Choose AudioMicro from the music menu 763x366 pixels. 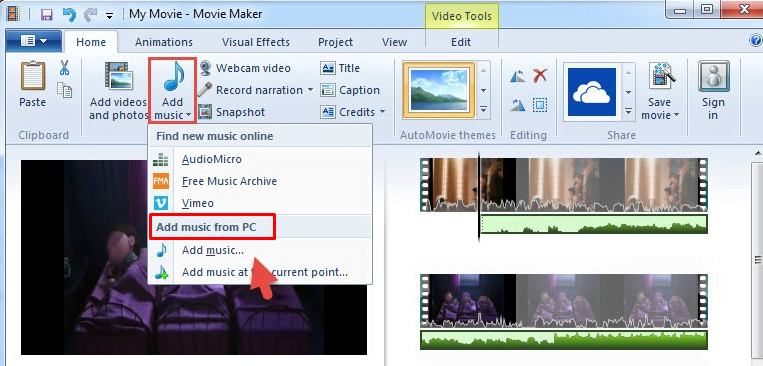click(260, 159)
